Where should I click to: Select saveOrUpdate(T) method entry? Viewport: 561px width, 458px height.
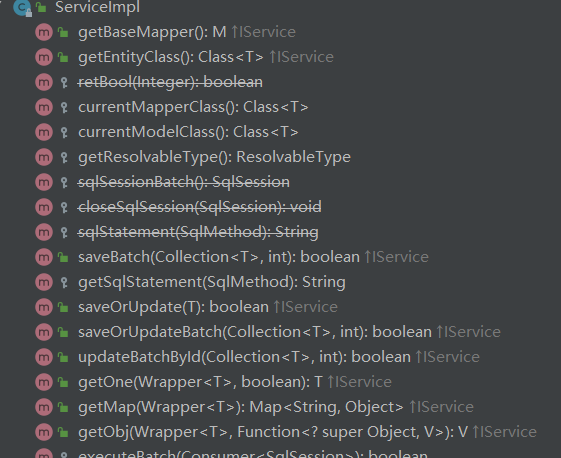[x=174, y=307]
